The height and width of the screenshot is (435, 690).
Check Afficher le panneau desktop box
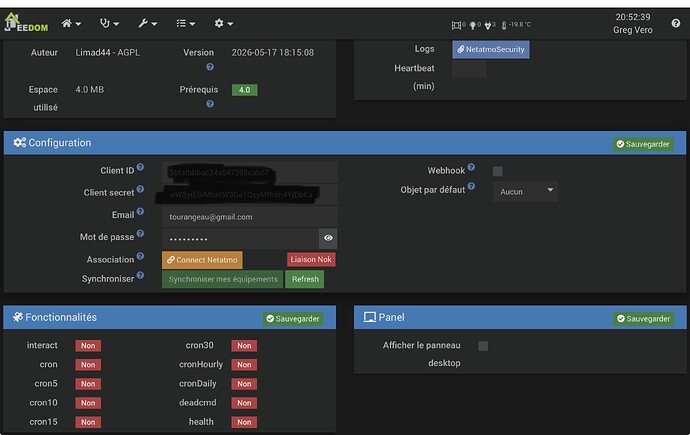point(483,346)
